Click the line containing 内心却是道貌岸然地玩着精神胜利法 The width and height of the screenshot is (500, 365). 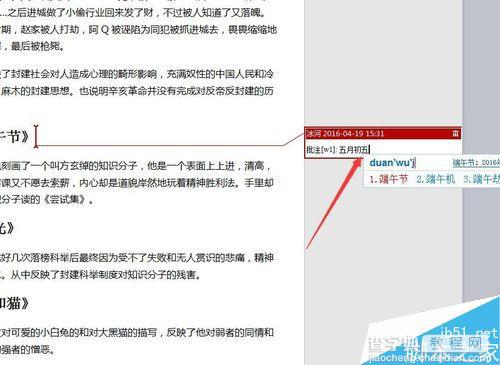click(137, 183)
